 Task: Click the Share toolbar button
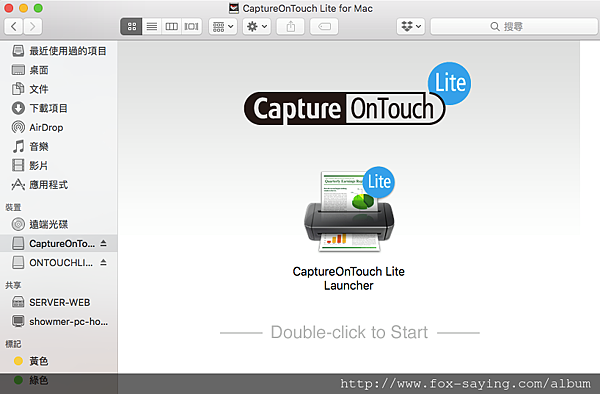pos(290,26)
